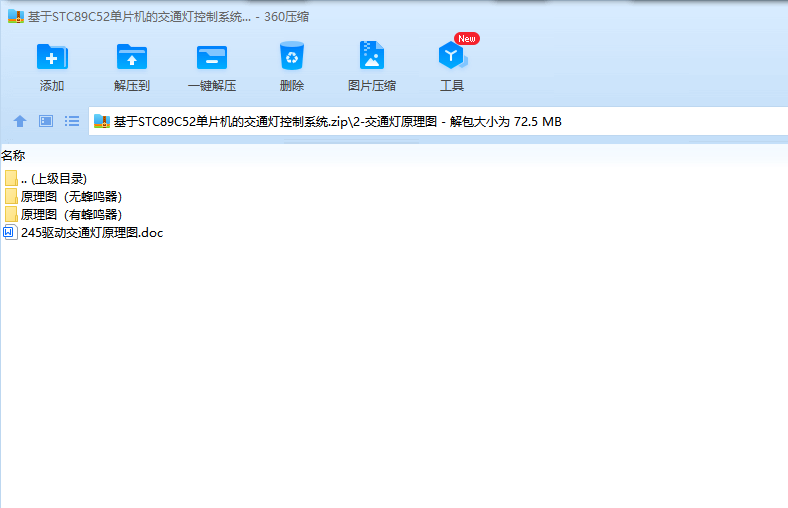
Task: Select Word doc icon of 245驱动交通灯原理图.doc
Action: coord(10,232)
